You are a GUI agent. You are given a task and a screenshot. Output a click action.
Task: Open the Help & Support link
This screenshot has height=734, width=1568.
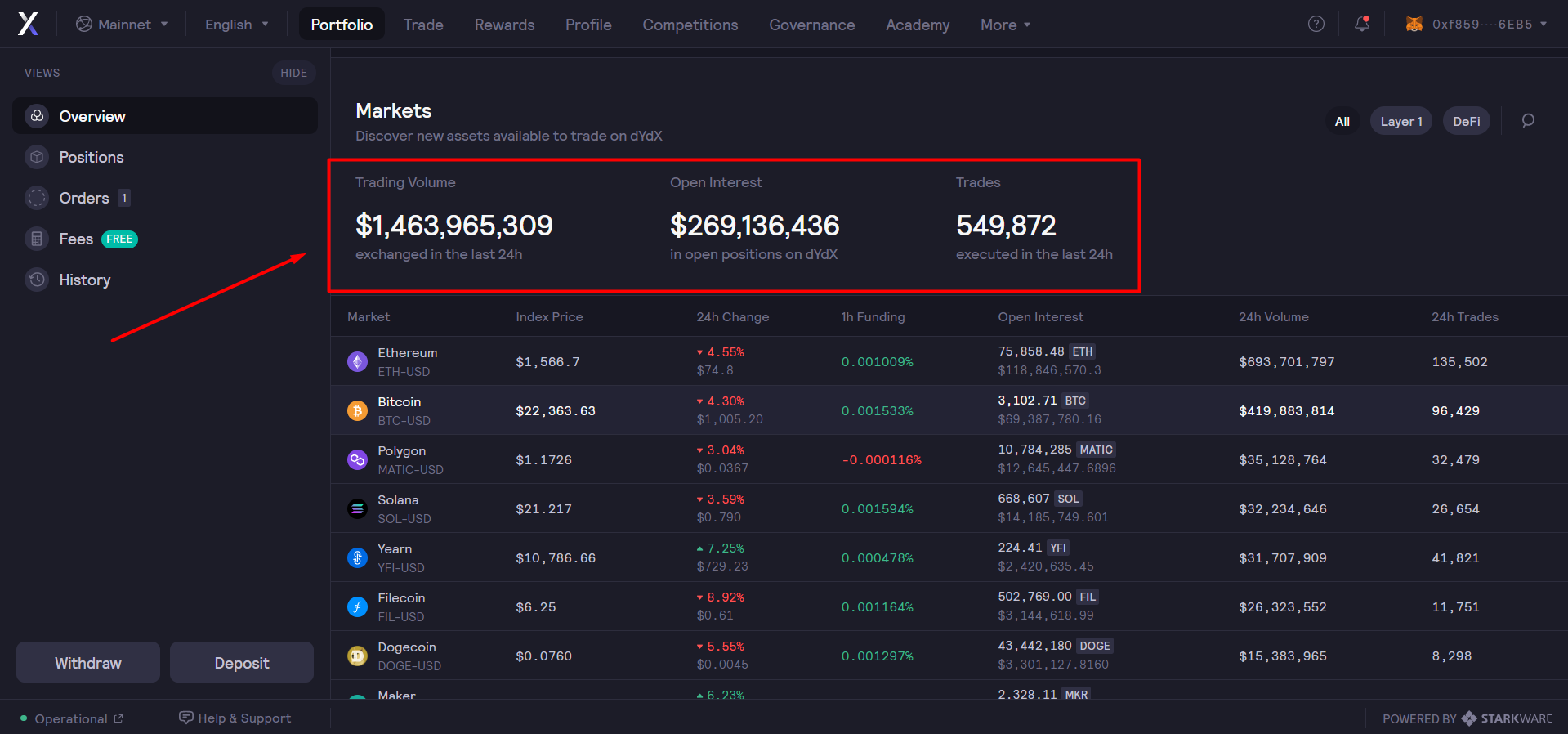[235, 718]
